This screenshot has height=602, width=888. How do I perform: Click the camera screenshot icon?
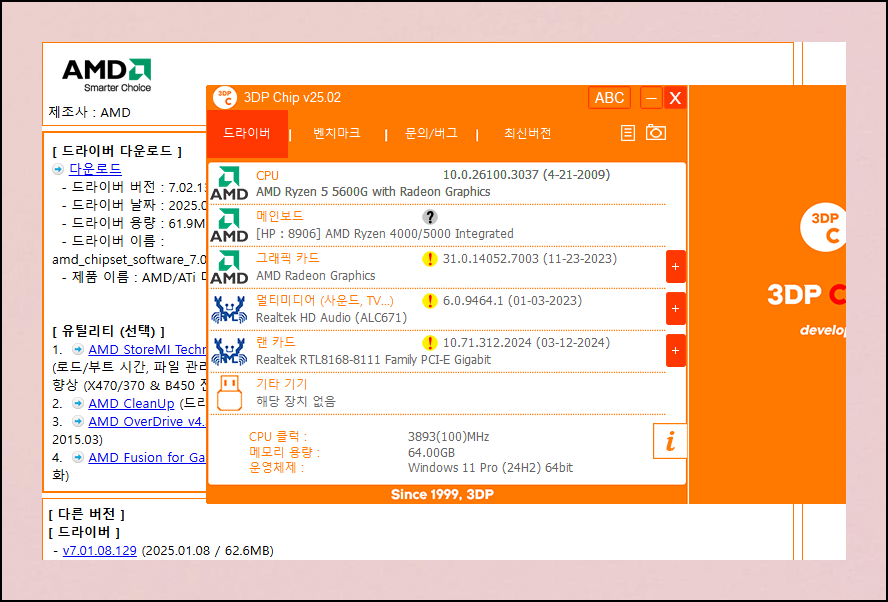[x=656, y=133]
